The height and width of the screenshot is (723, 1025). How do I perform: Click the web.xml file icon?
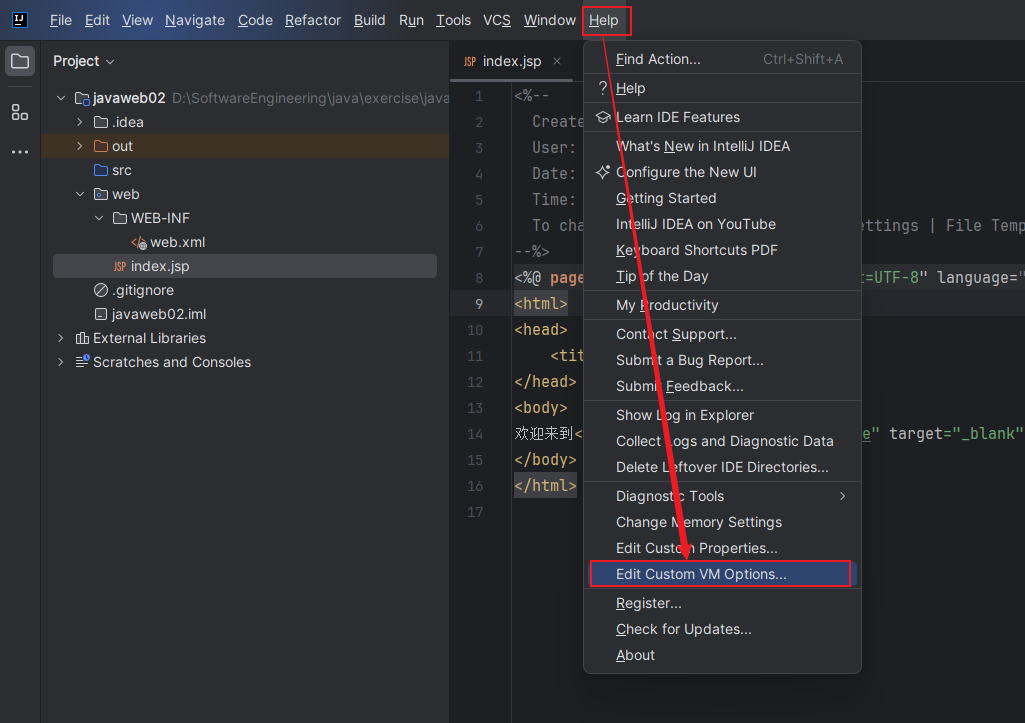(139, 243)
